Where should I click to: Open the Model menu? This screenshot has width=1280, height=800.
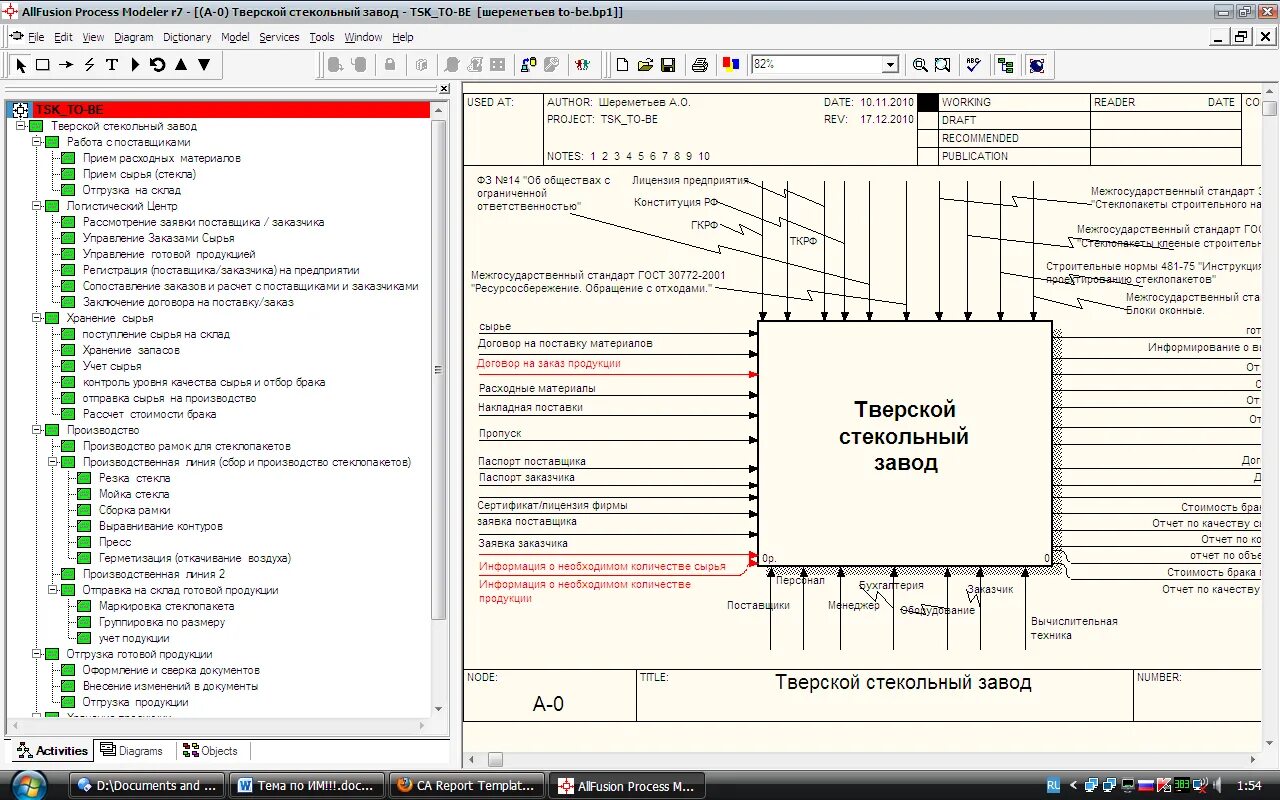235,37
